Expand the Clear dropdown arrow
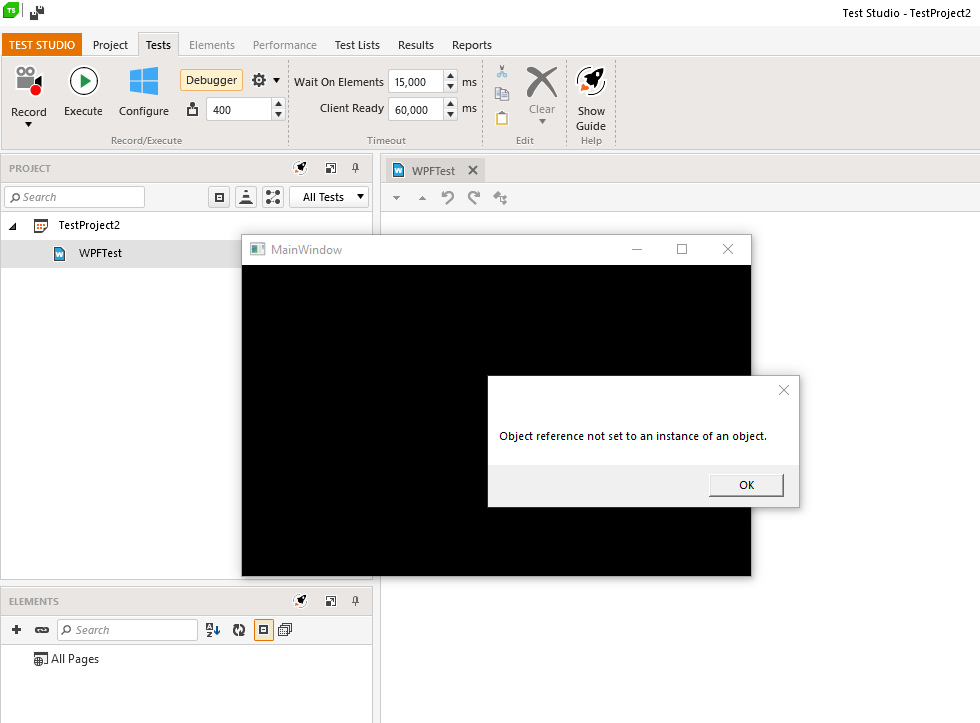The width and height of the screenshot is (980, 723). [542, 122]
